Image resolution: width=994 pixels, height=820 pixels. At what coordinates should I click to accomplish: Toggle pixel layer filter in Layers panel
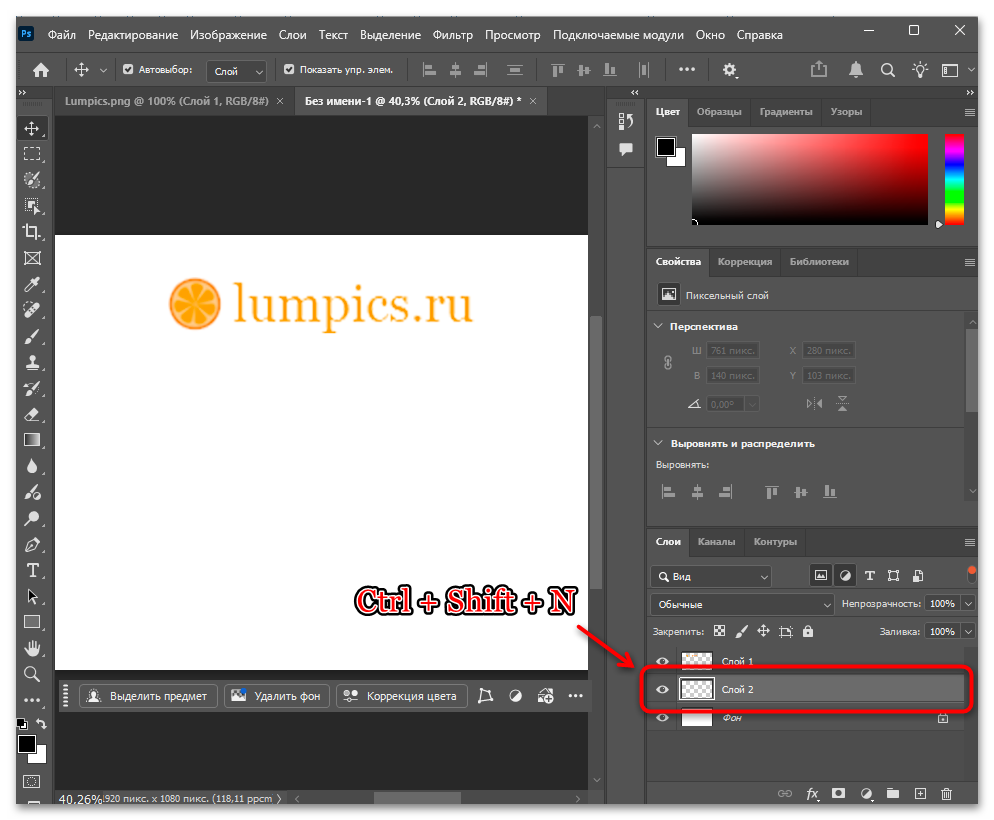[821, 575]
